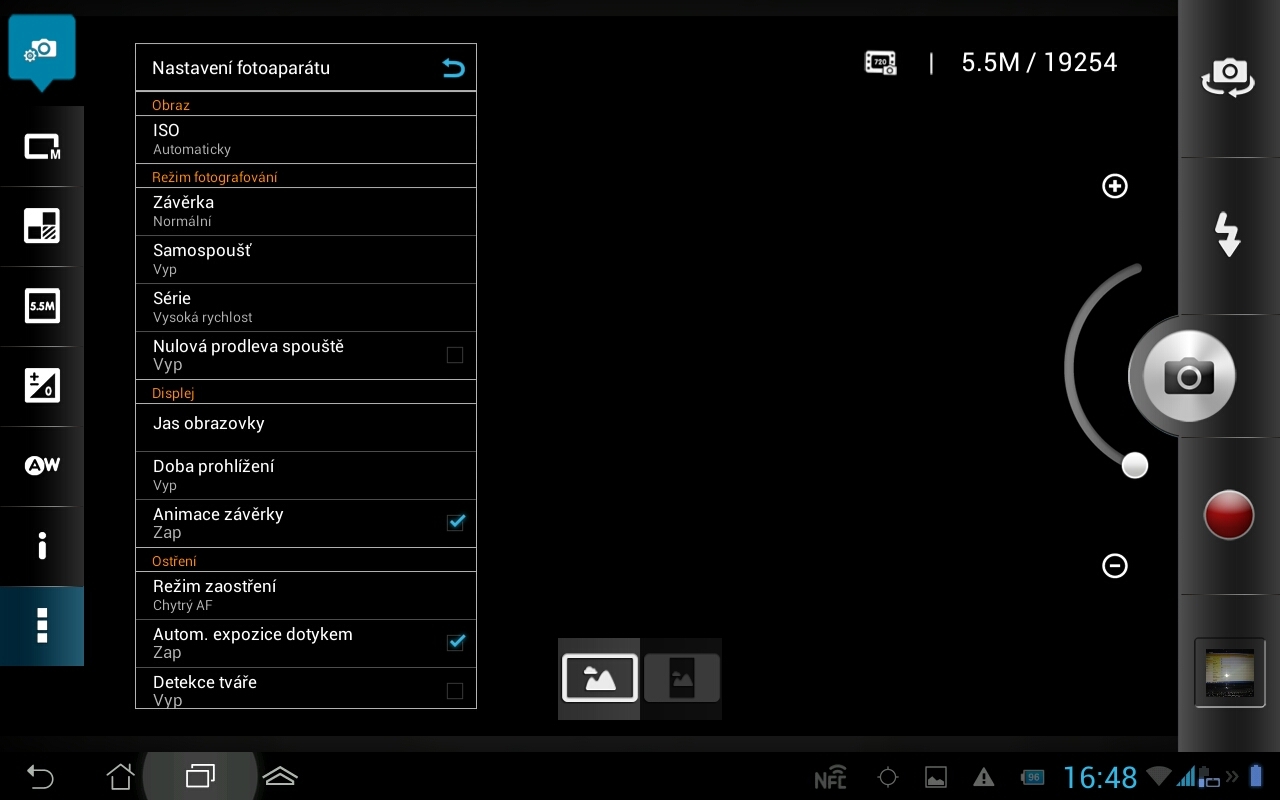Screen dimensions: 1280x800
Task: Select the 5.5M resolution icon
Action: coord(41,306)
